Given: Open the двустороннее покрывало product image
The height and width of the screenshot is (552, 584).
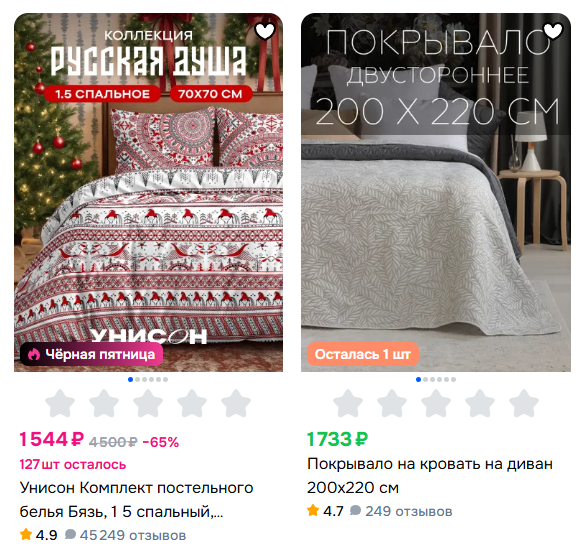Looking at the screenshot, I should pos(436,192).
